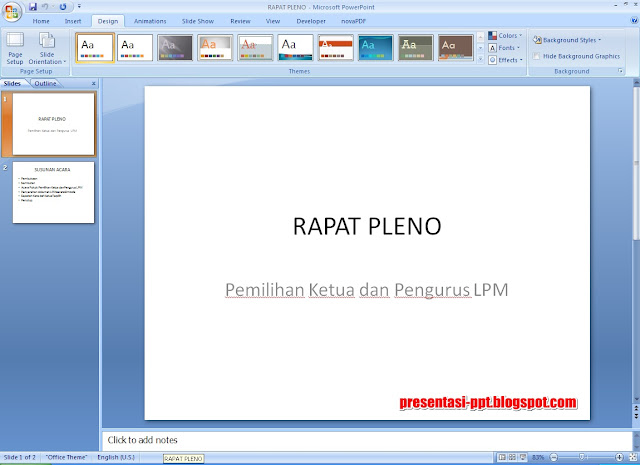Fit slide to current window icon

coord(630,457)
